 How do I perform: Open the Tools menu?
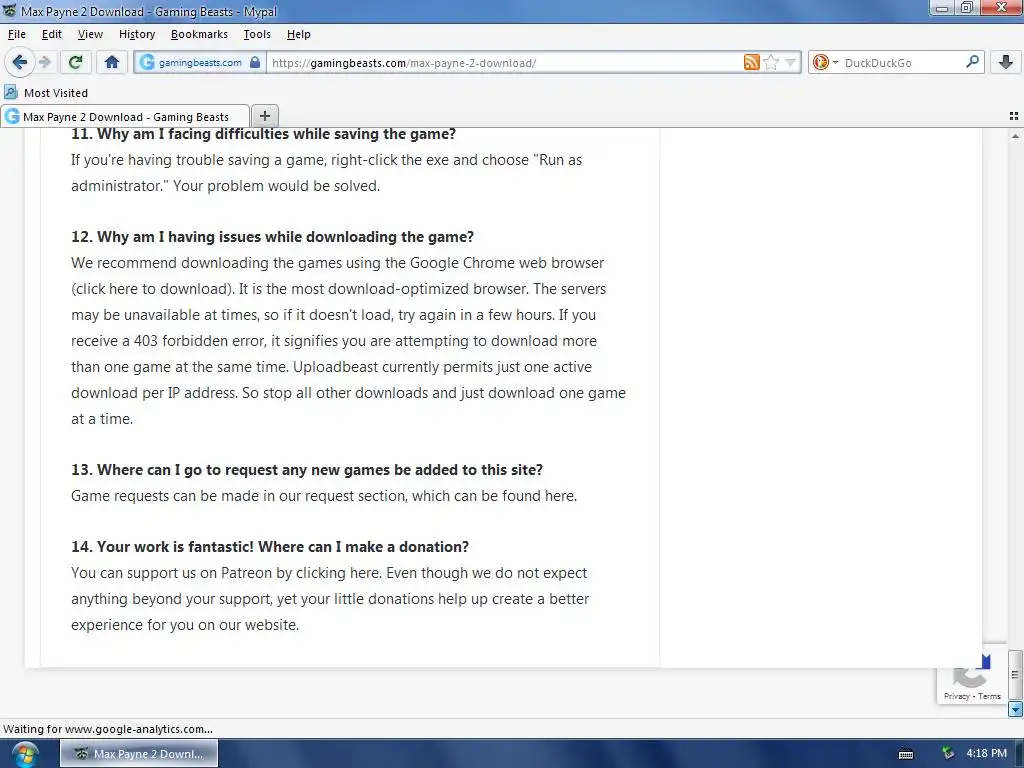click(x=257, y=34)
